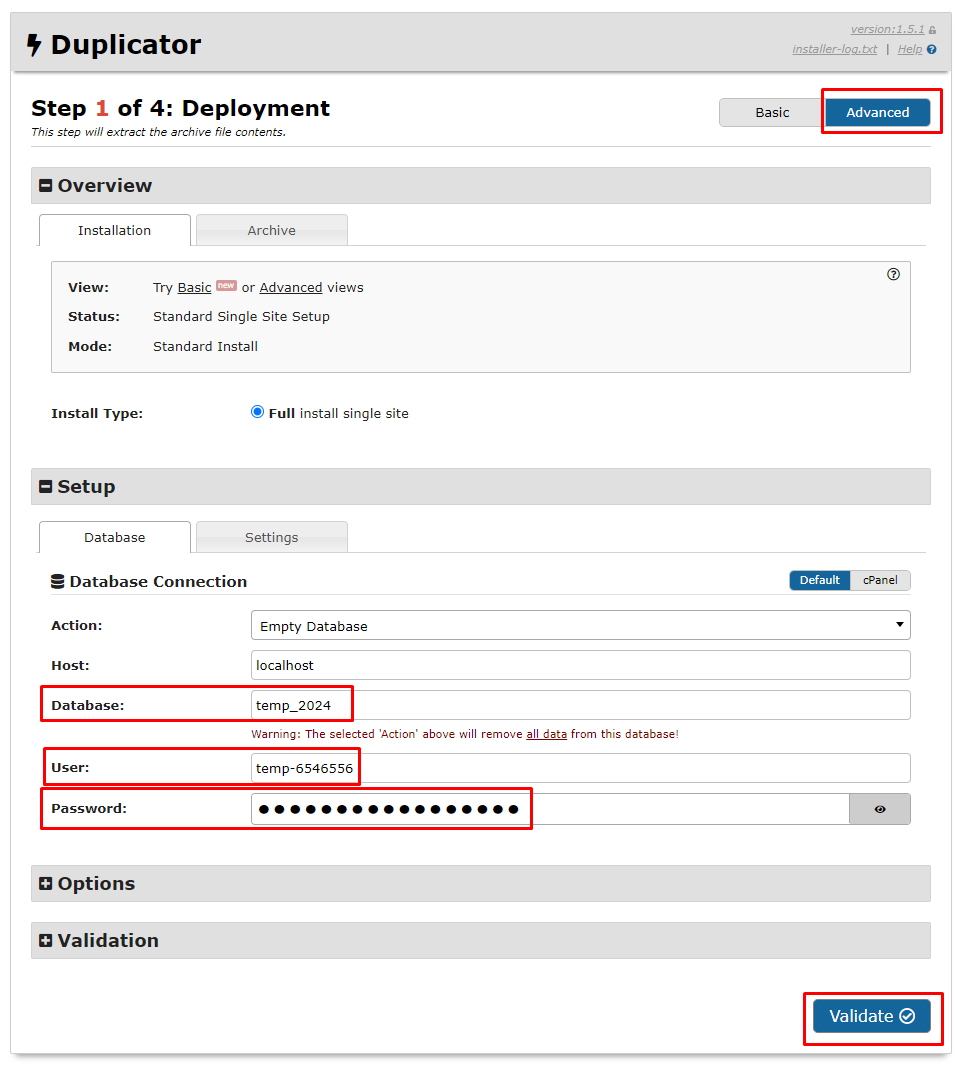Click the 'Database Connection' heading text
The image size is (967, 1069).
pyautogui.click(x=158, y=582)
